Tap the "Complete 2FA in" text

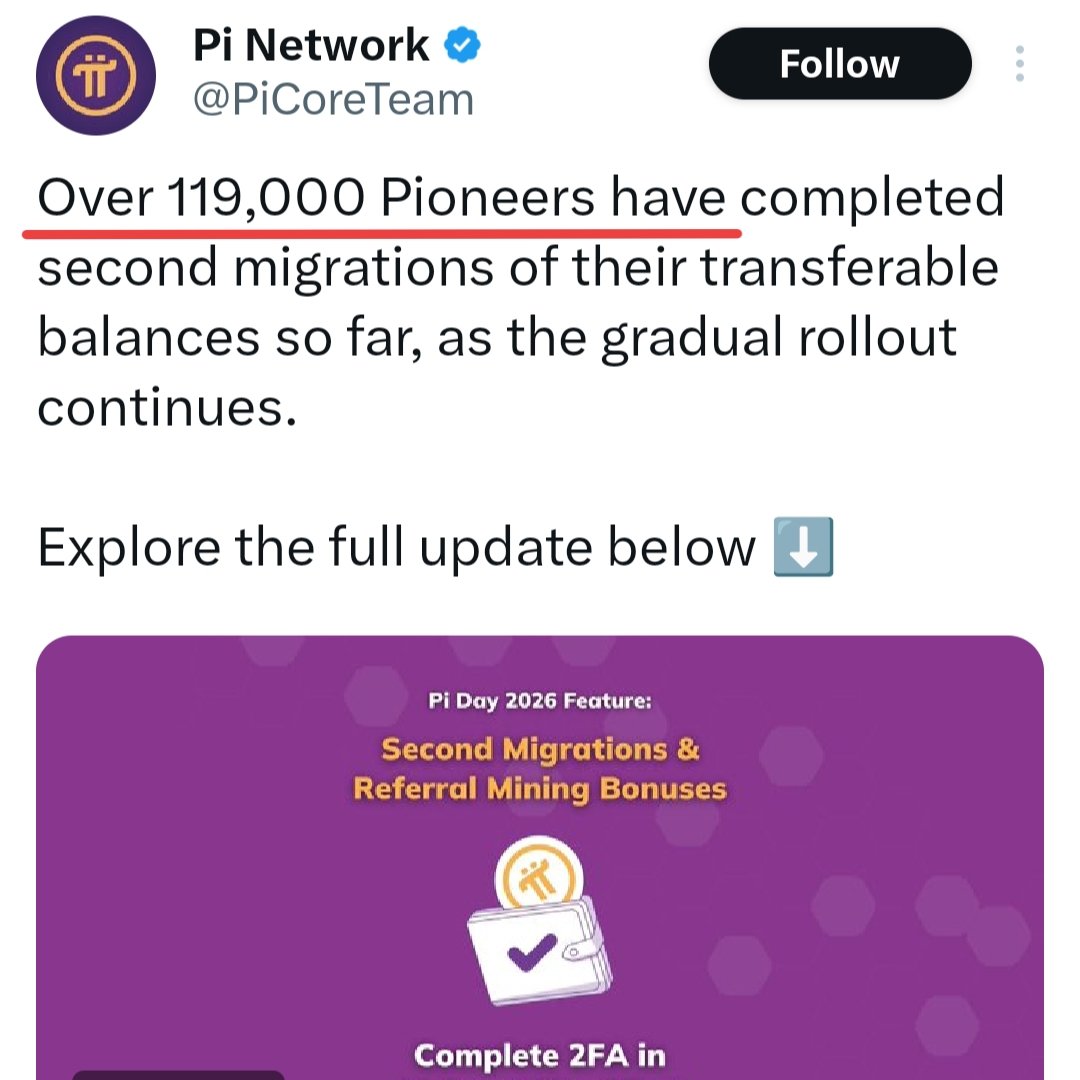click(x=540, y=1056)
